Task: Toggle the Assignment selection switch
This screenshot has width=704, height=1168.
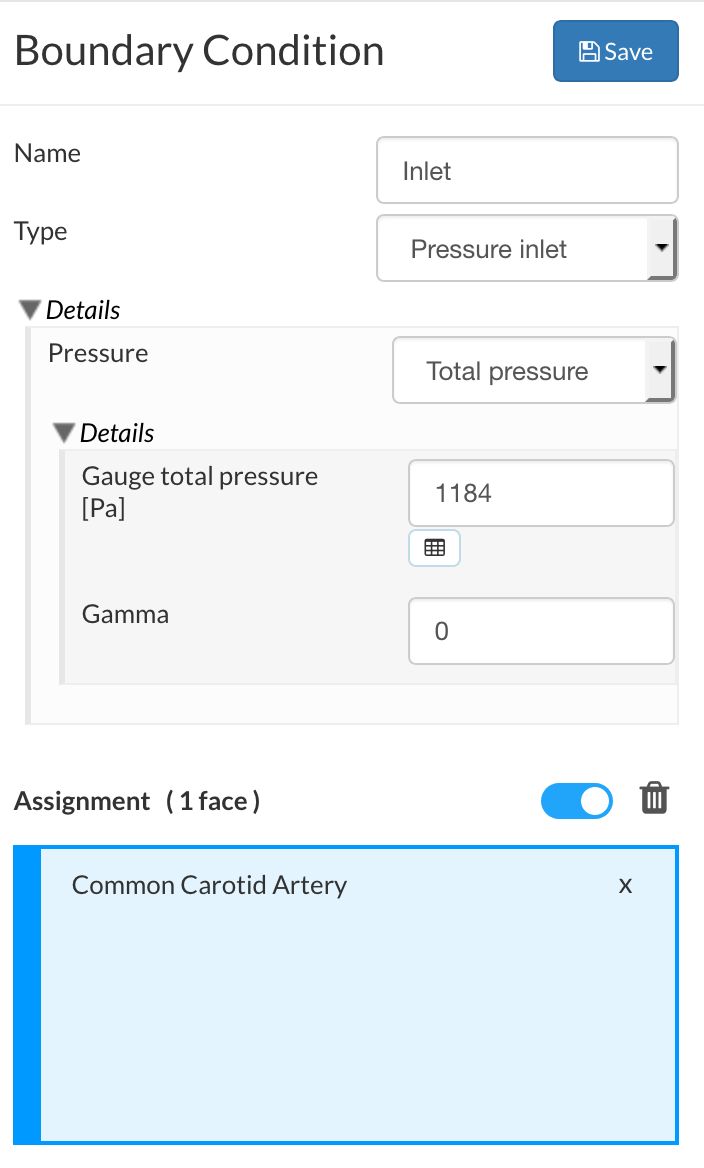Action: pyautogui.click(x=576, y=801)
